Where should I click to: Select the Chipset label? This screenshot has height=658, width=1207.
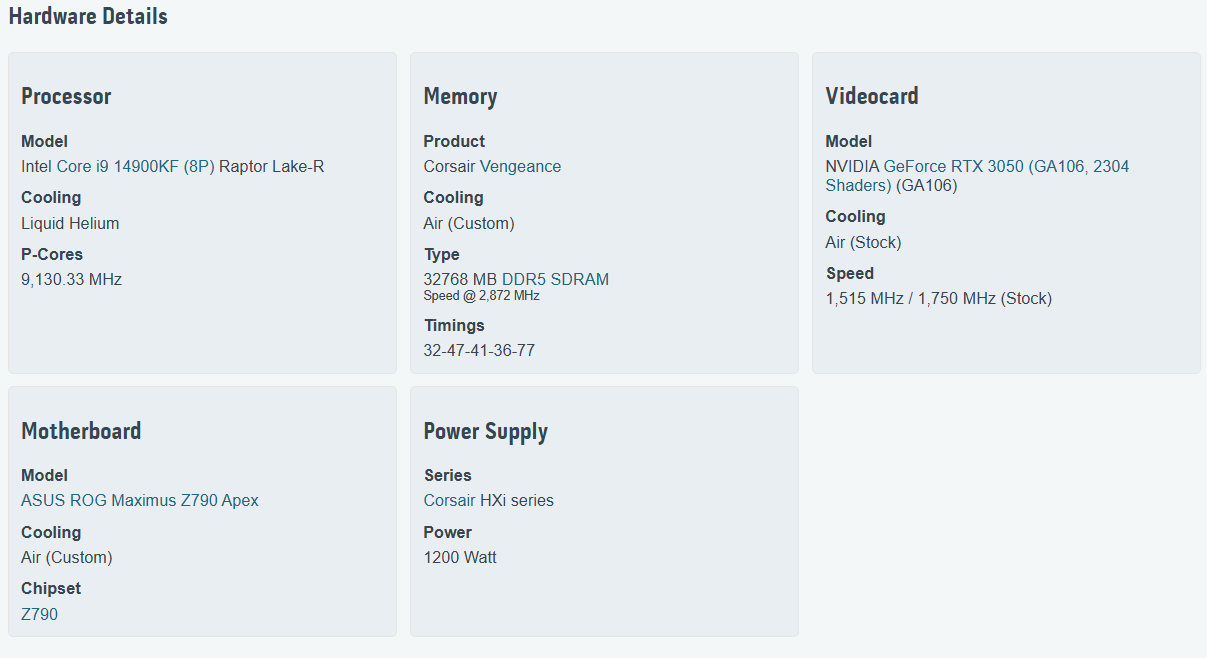pos(51,588)
